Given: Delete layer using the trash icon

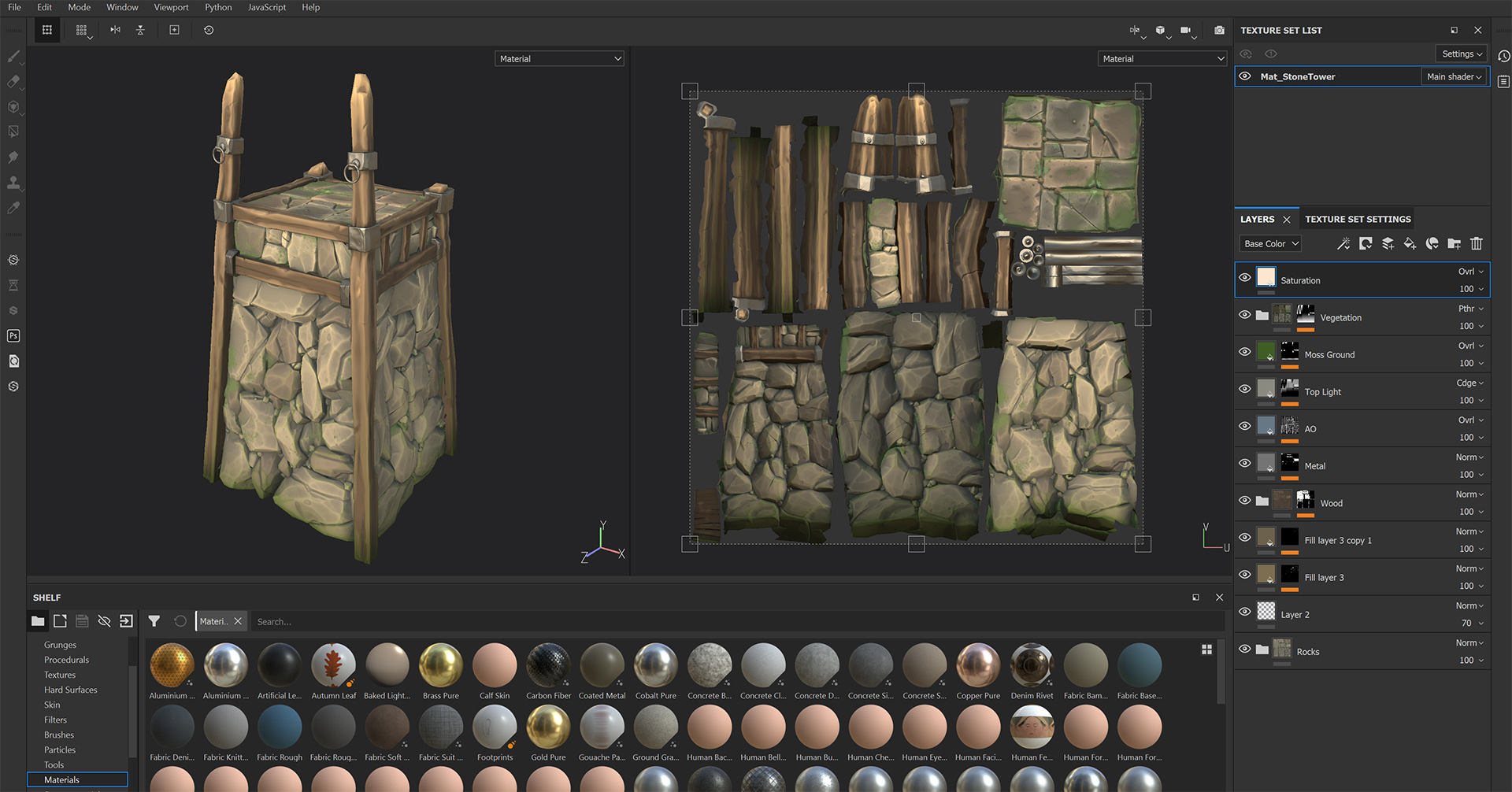Looking at the screenshot, I should (x=1477, y=244).
